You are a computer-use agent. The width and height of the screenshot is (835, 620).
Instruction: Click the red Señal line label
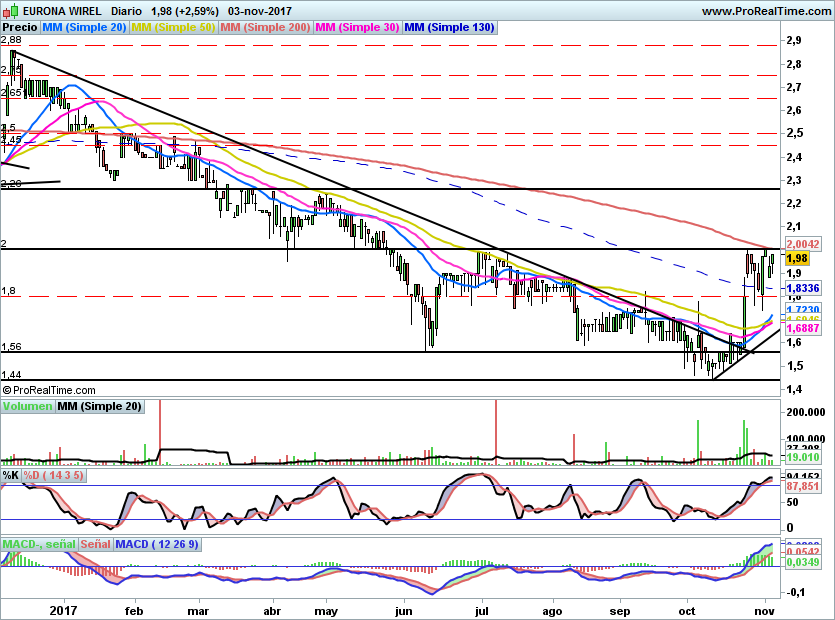pos(96,544)
